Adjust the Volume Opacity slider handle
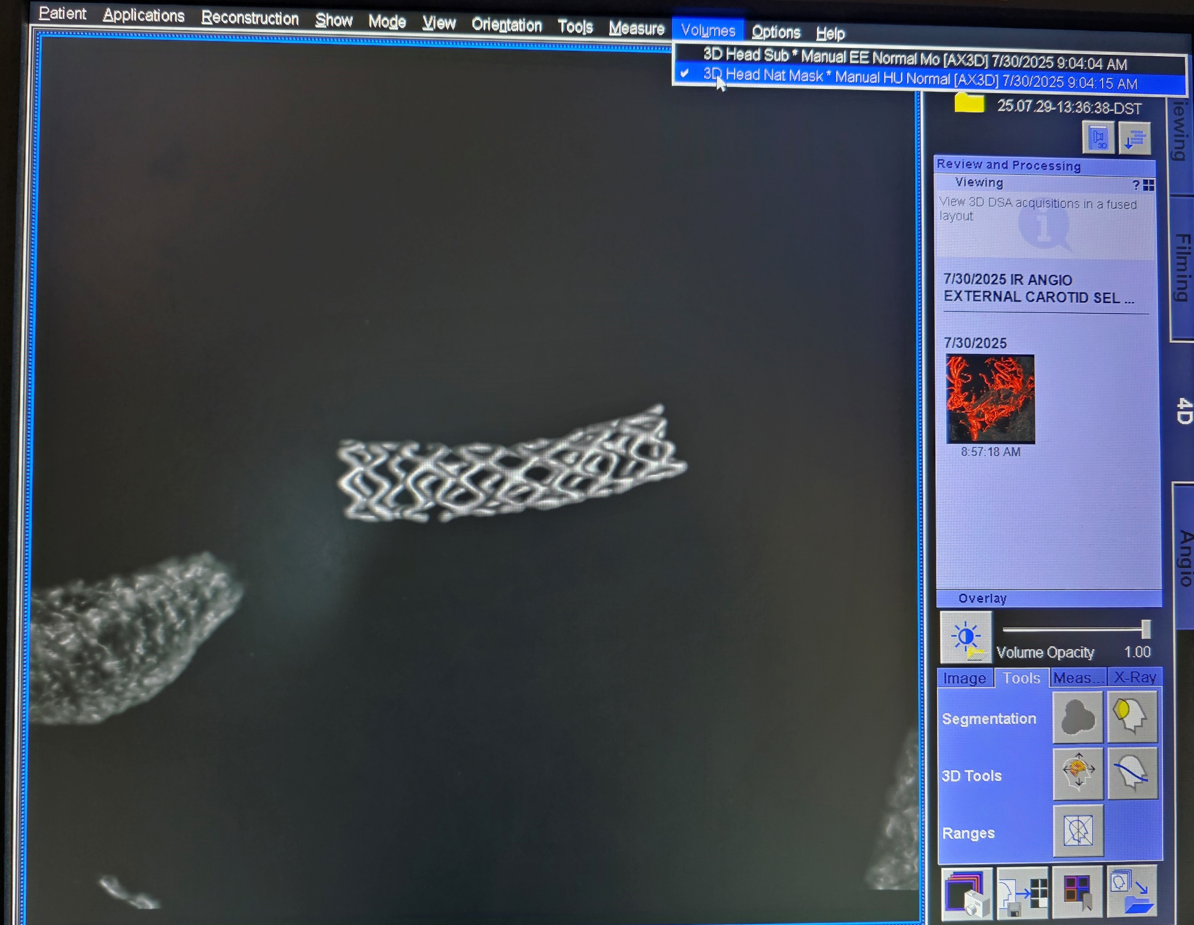The width and height of the screenshot is (1194, 925). [x=1146, y=629]
